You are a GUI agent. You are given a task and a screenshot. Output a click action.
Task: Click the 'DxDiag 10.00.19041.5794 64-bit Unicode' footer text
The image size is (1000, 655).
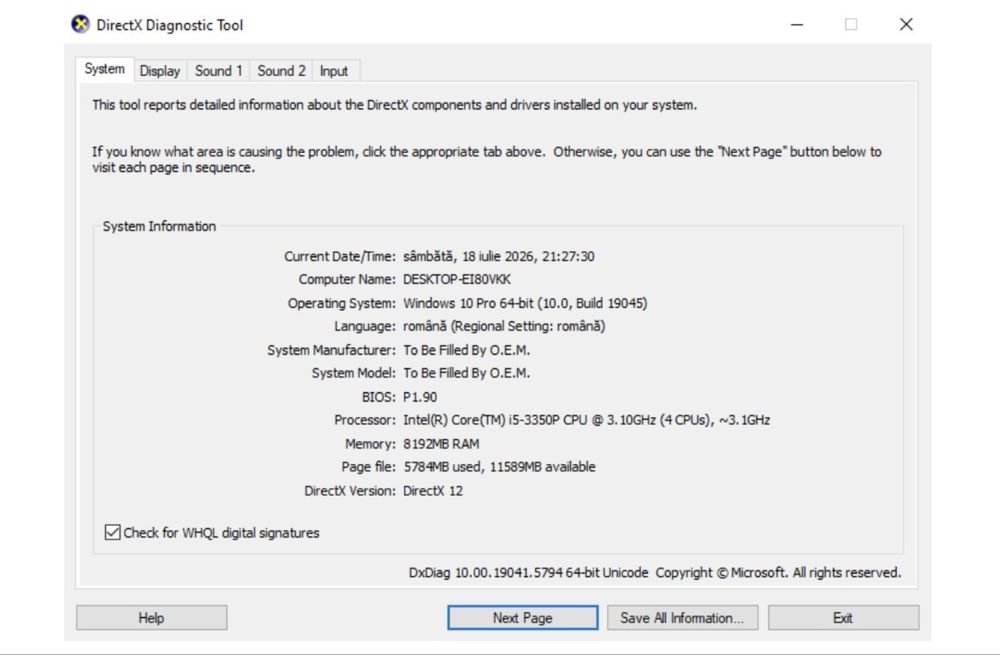[528, 573]
